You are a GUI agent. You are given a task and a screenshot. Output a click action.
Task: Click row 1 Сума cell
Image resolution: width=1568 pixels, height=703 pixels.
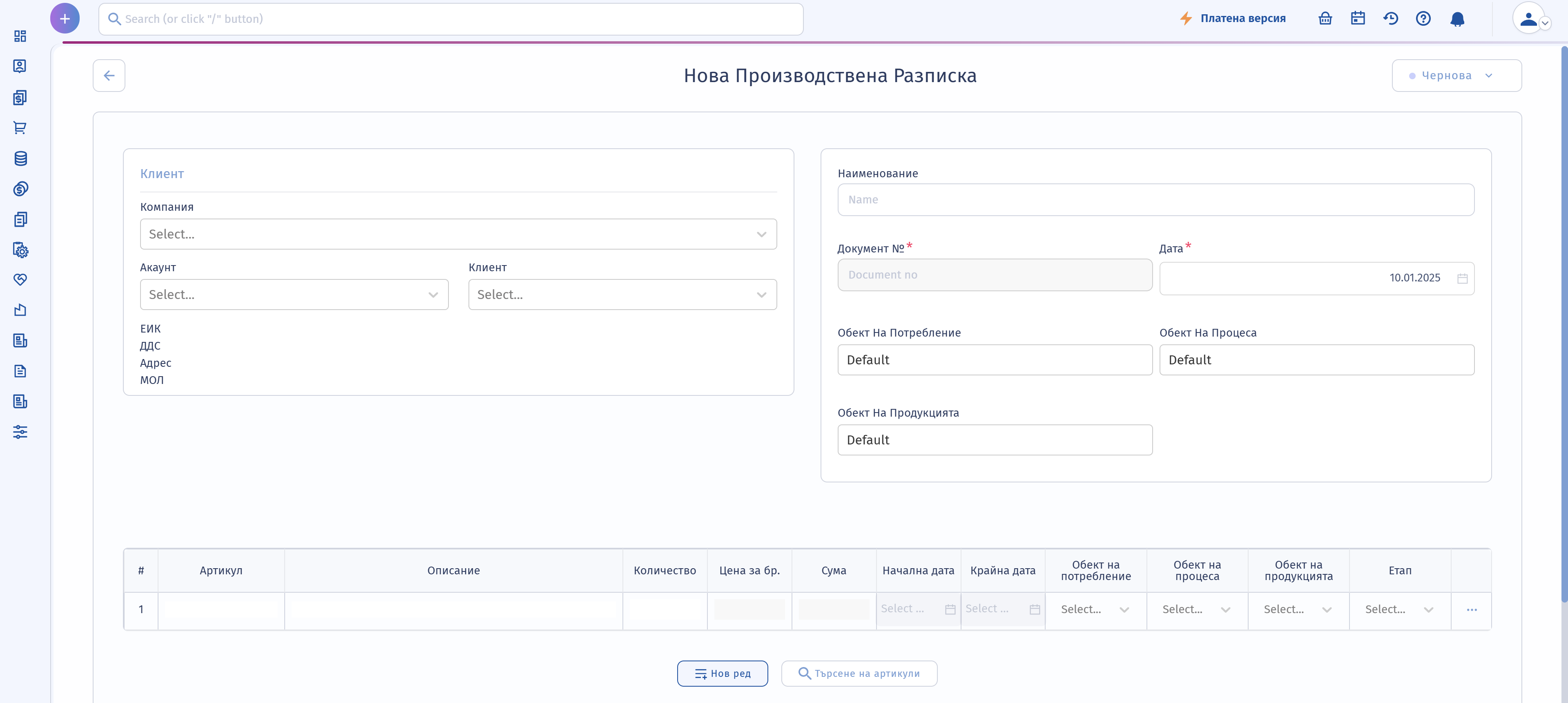tap(834, 610)
